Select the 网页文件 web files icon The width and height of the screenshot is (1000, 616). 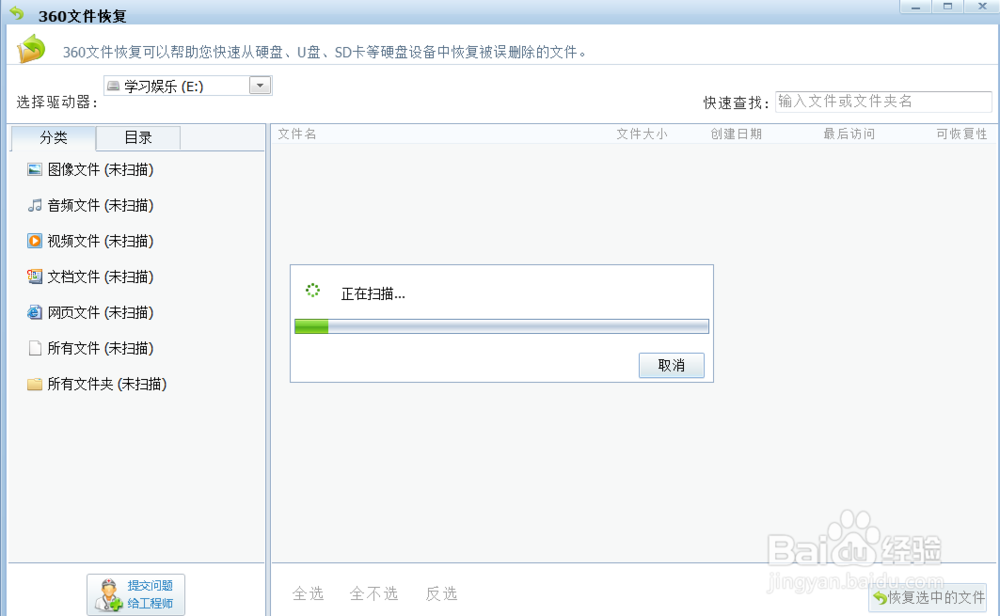tap(33, 312)
